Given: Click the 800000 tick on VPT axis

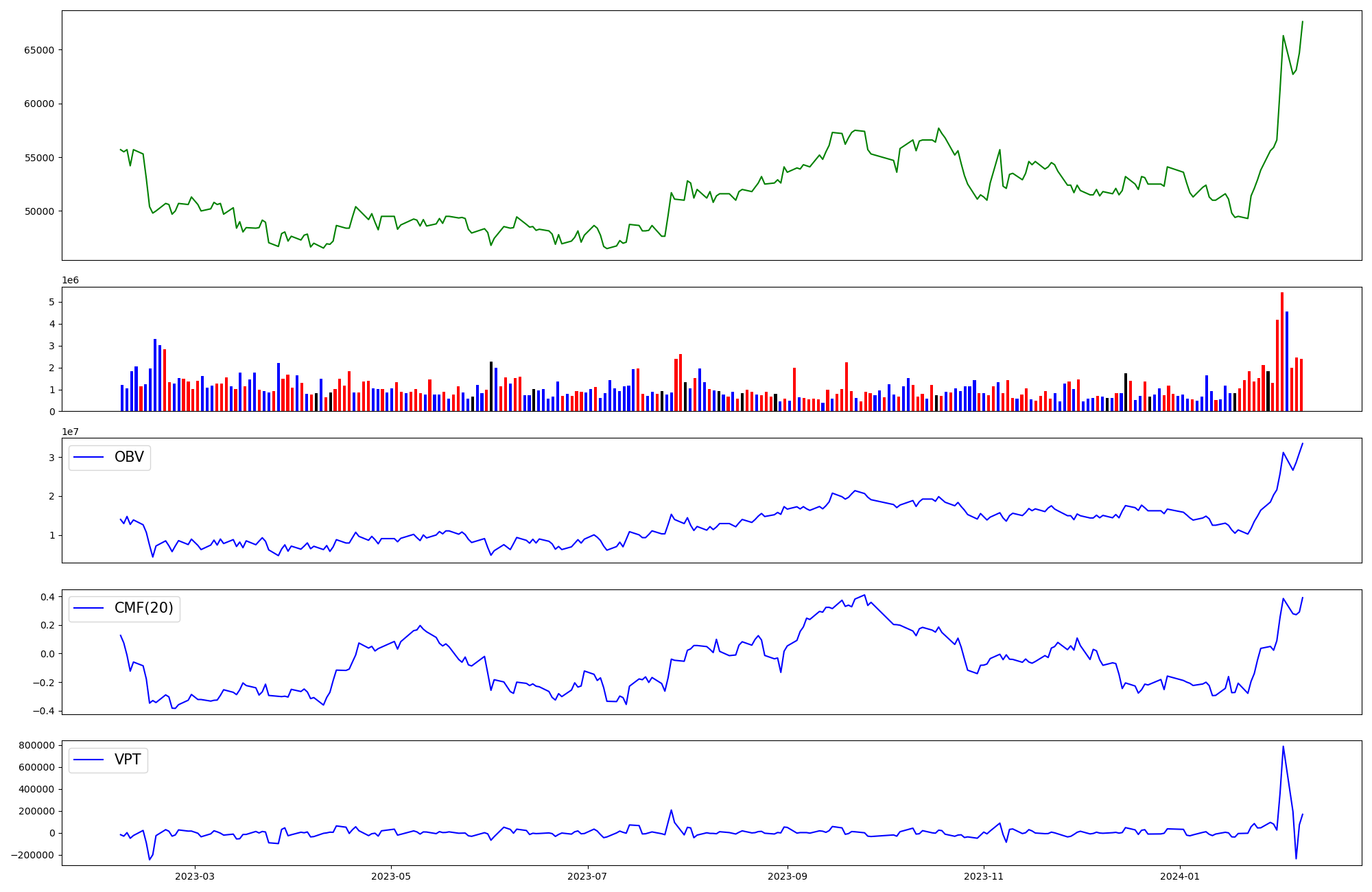Looking at the screenshot, I should pyautogui.click(x=37, y=745).
